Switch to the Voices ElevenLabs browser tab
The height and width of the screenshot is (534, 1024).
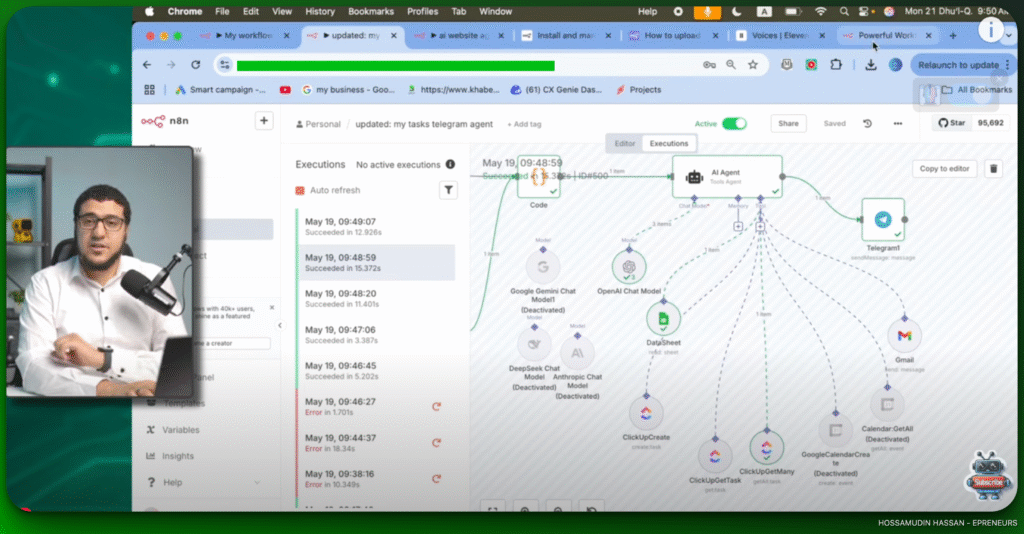pyautogui.click(x=780, y=35)
